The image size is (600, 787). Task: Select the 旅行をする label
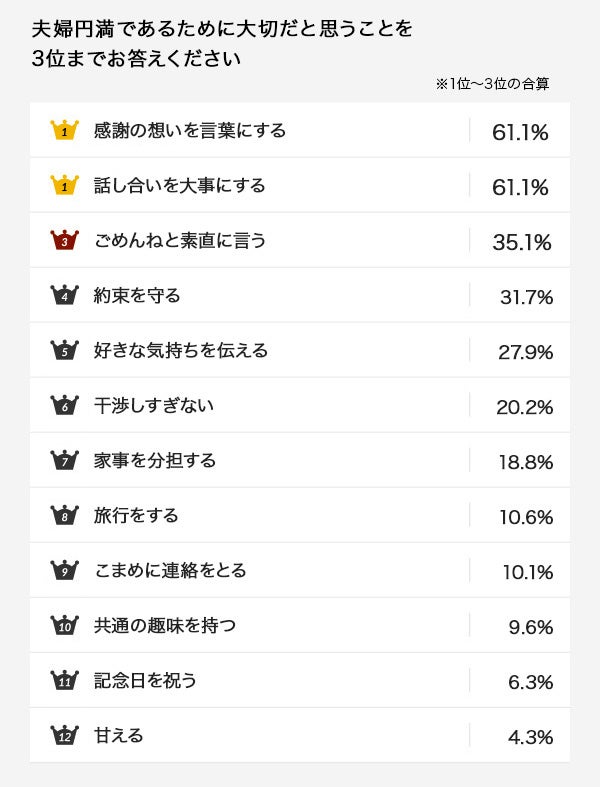(x=136, y=515)
